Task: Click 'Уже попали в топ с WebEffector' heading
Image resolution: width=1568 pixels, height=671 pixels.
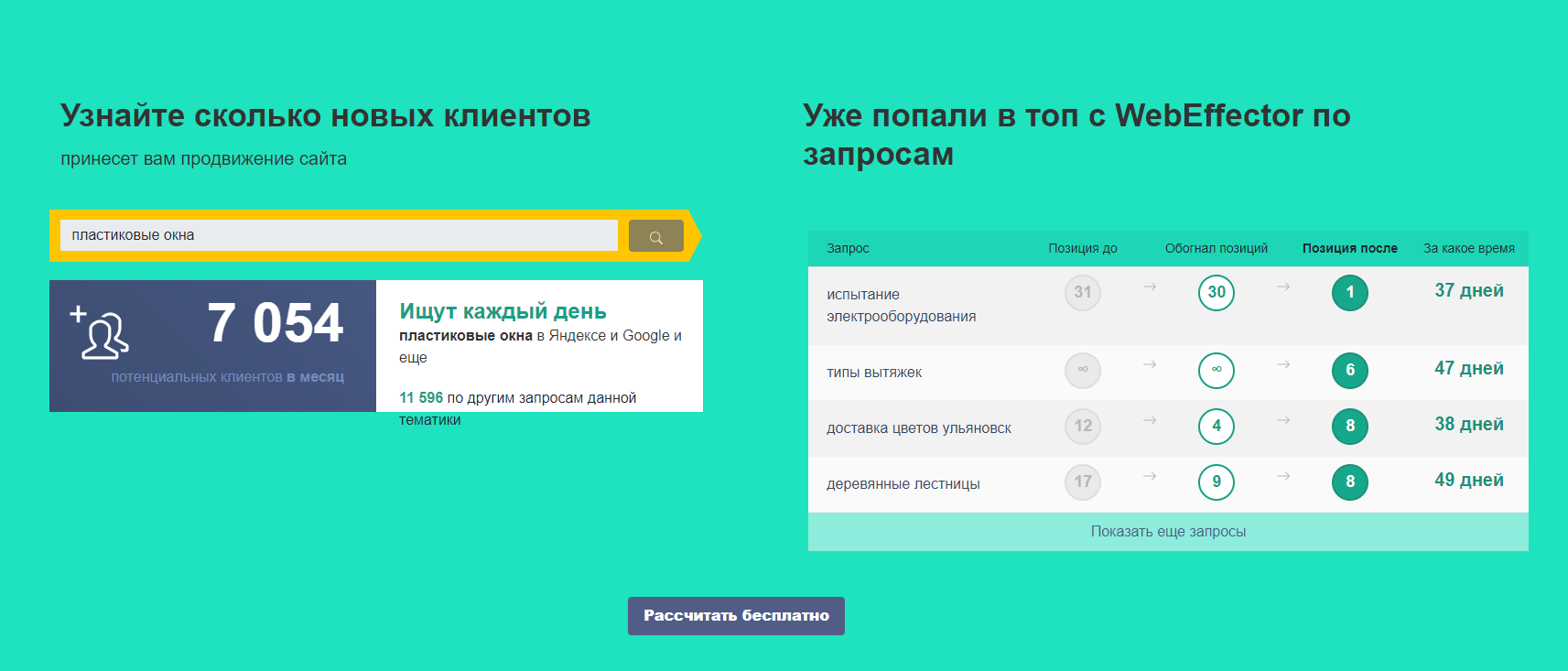Action: (1076, 135)
